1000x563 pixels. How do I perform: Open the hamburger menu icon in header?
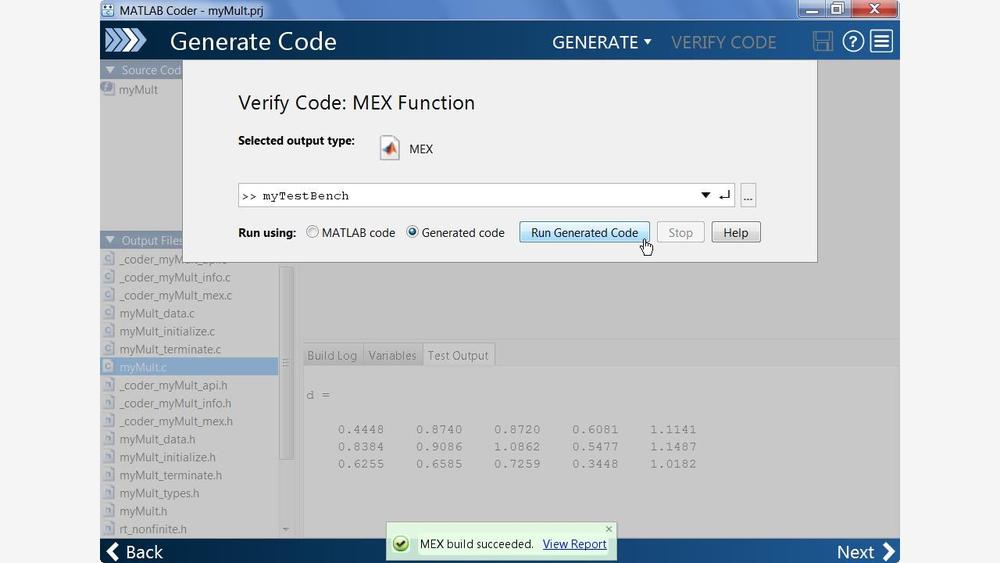[x=882, y=41]
